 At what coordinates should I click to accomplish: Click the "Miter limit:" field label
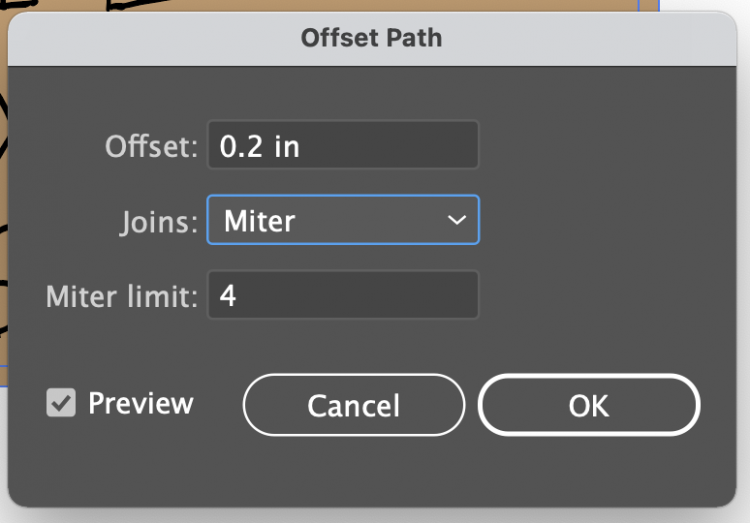(x=121, y=296)
